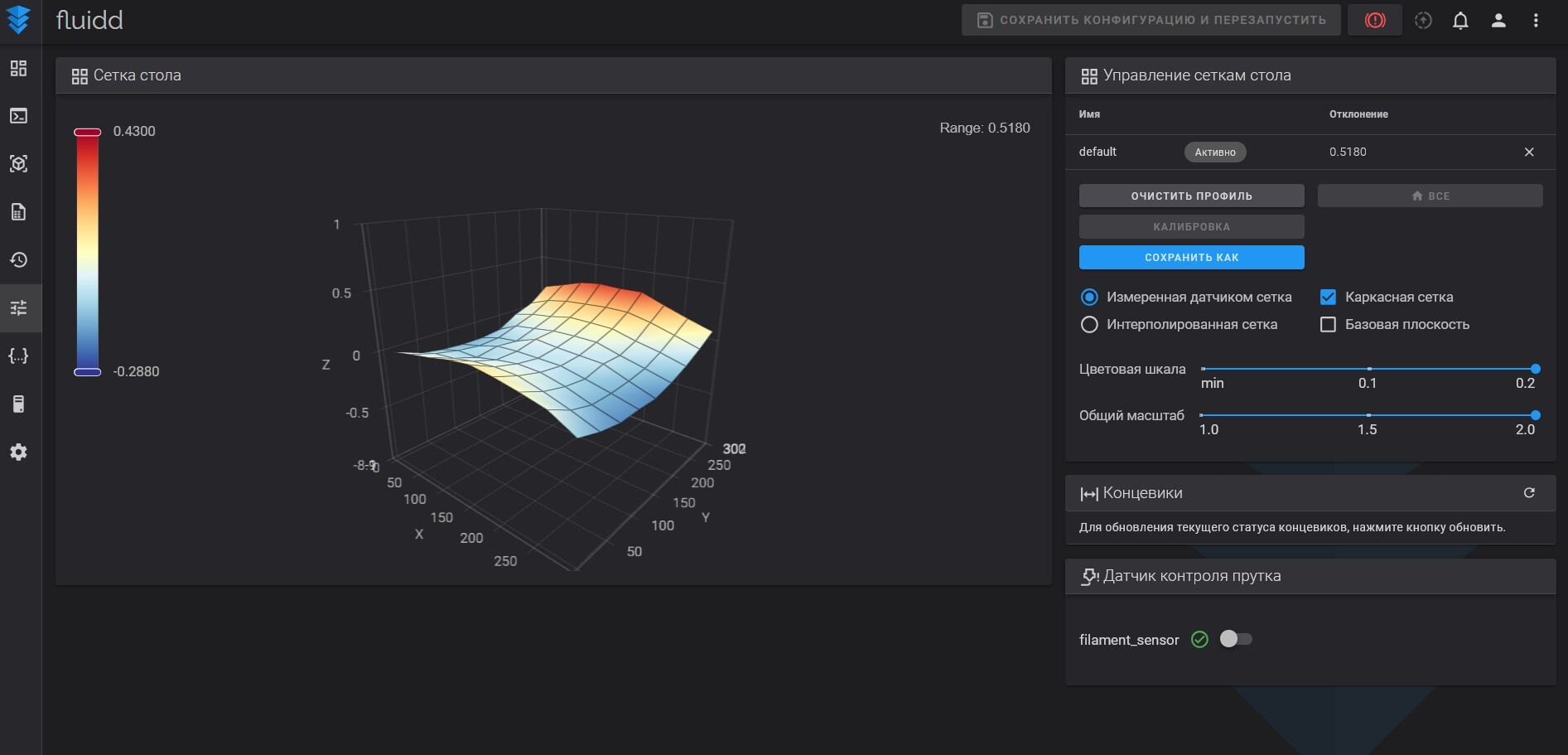The image size is (1568, 755).
Task: Open the three-dot overflow menu
Action: 1536,21
